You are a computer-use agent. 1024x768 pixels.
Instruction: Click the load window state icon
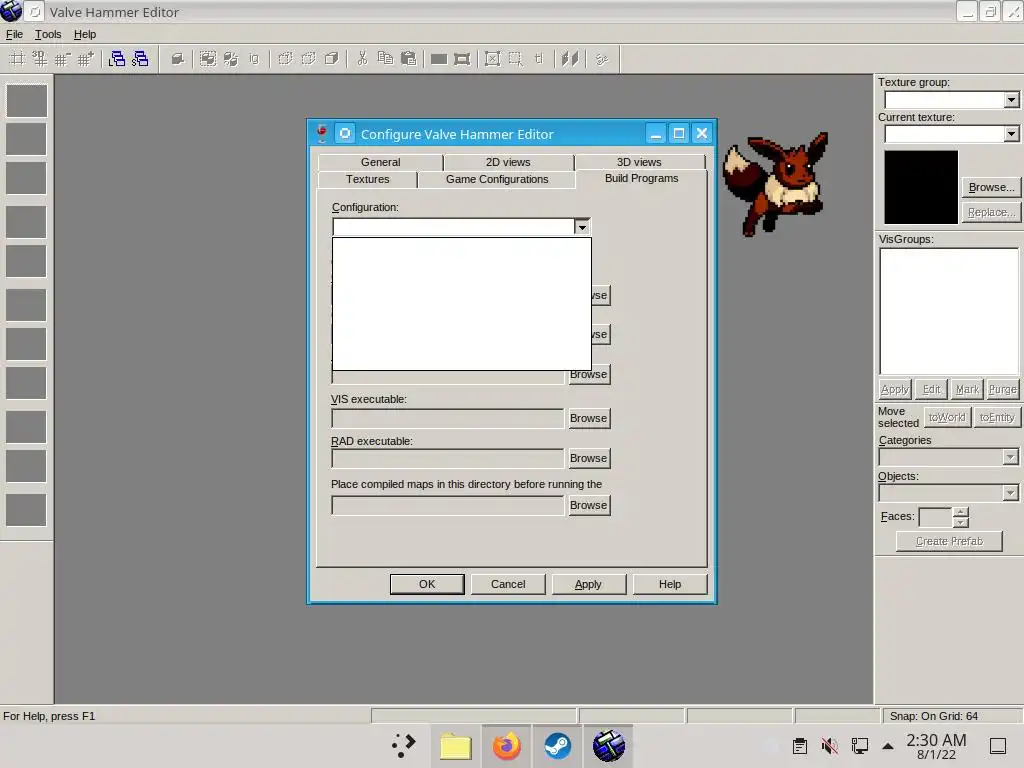[x=117, y=59]
